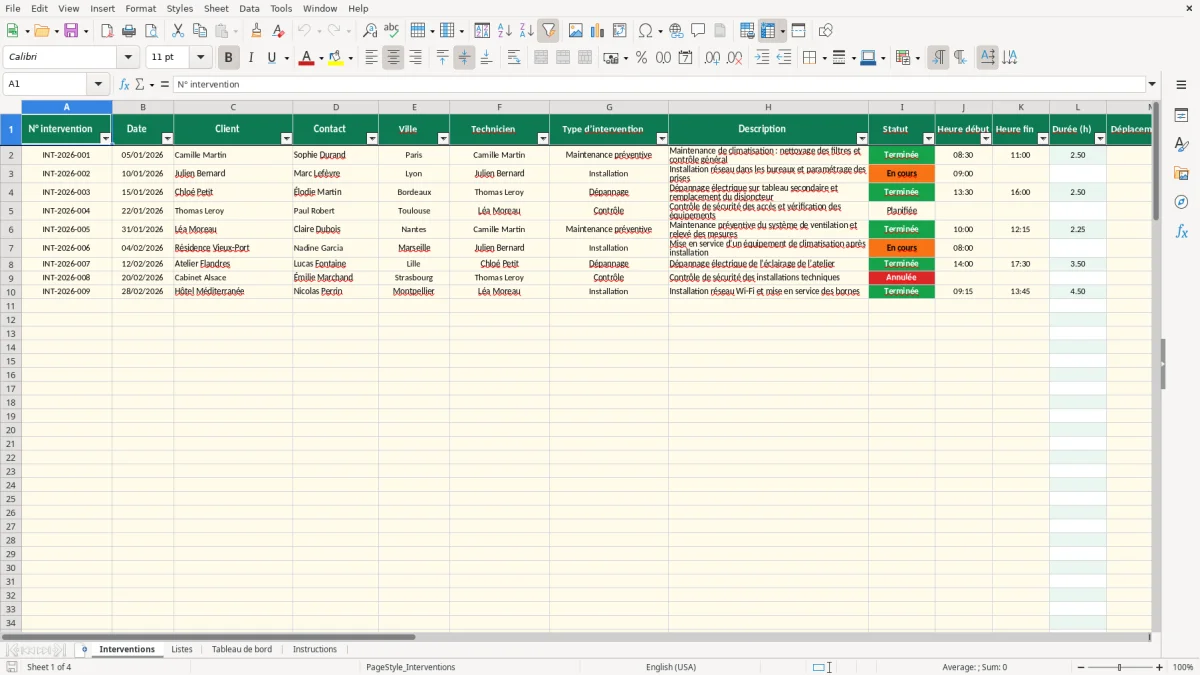Image resolution: width=1200 pixels, height=675 pixels.
Task: Toggle Bold formatting
Action: pos(229,58)
